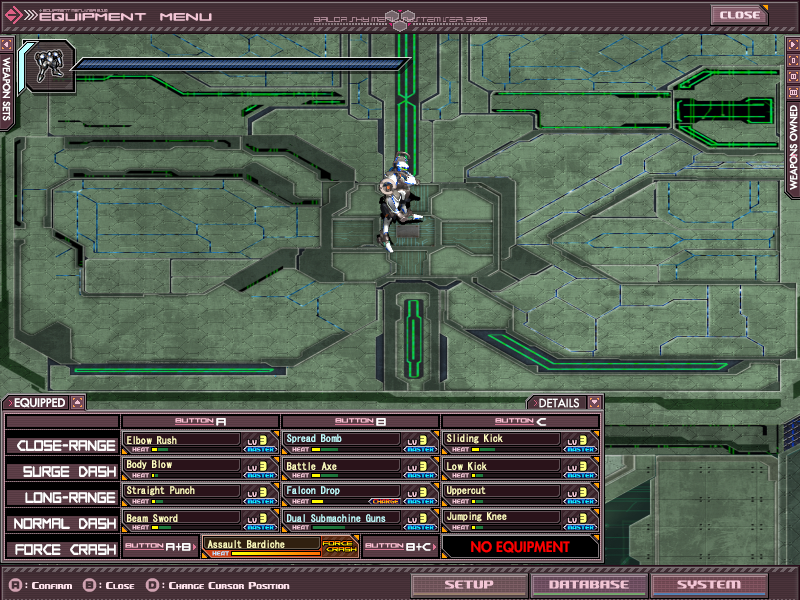
Task: Select the CLOSE-RANGE row label
Action: (x=62, y=445)
